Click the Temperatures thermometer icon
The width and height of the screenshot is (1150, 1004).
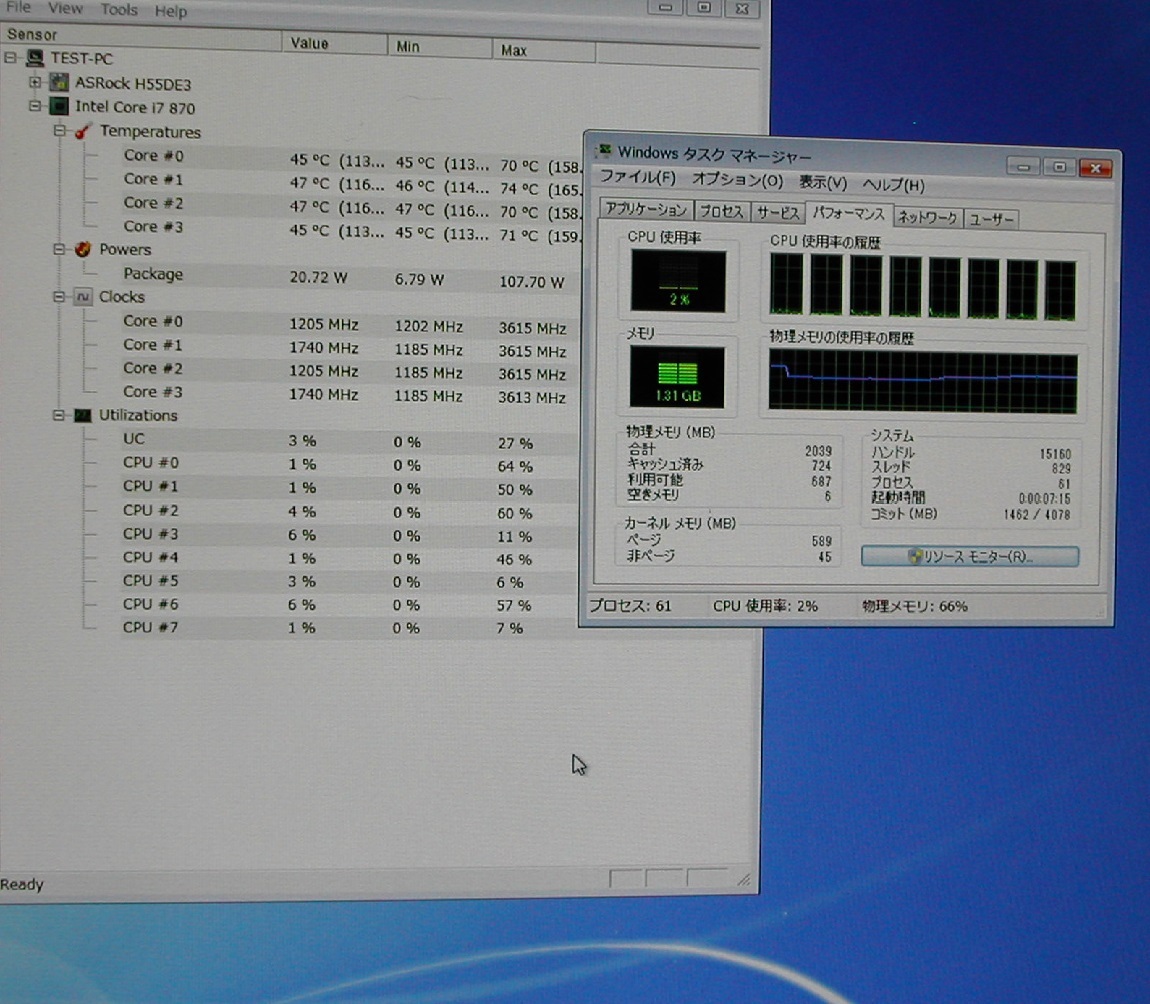point(82,131)
